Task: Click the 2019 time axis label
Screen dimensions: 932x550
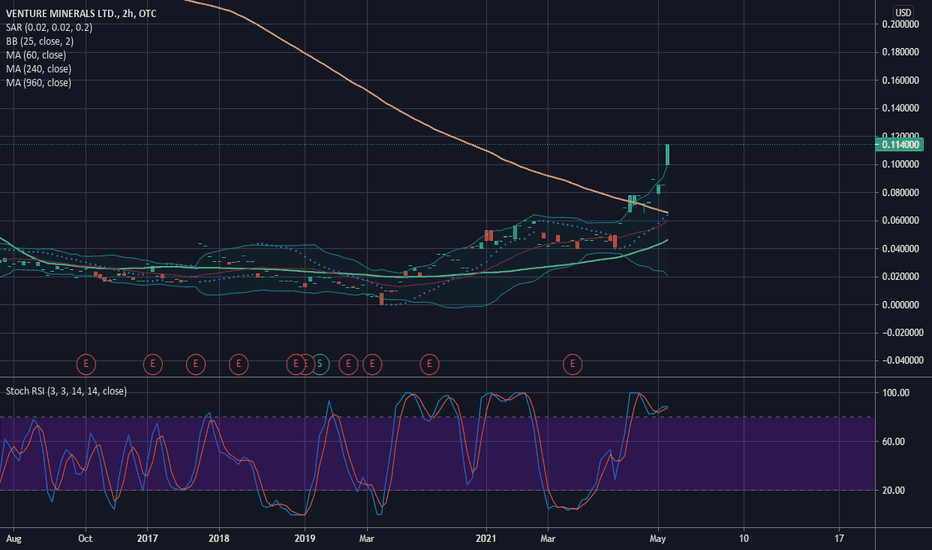Action: [x=305, y=538]
